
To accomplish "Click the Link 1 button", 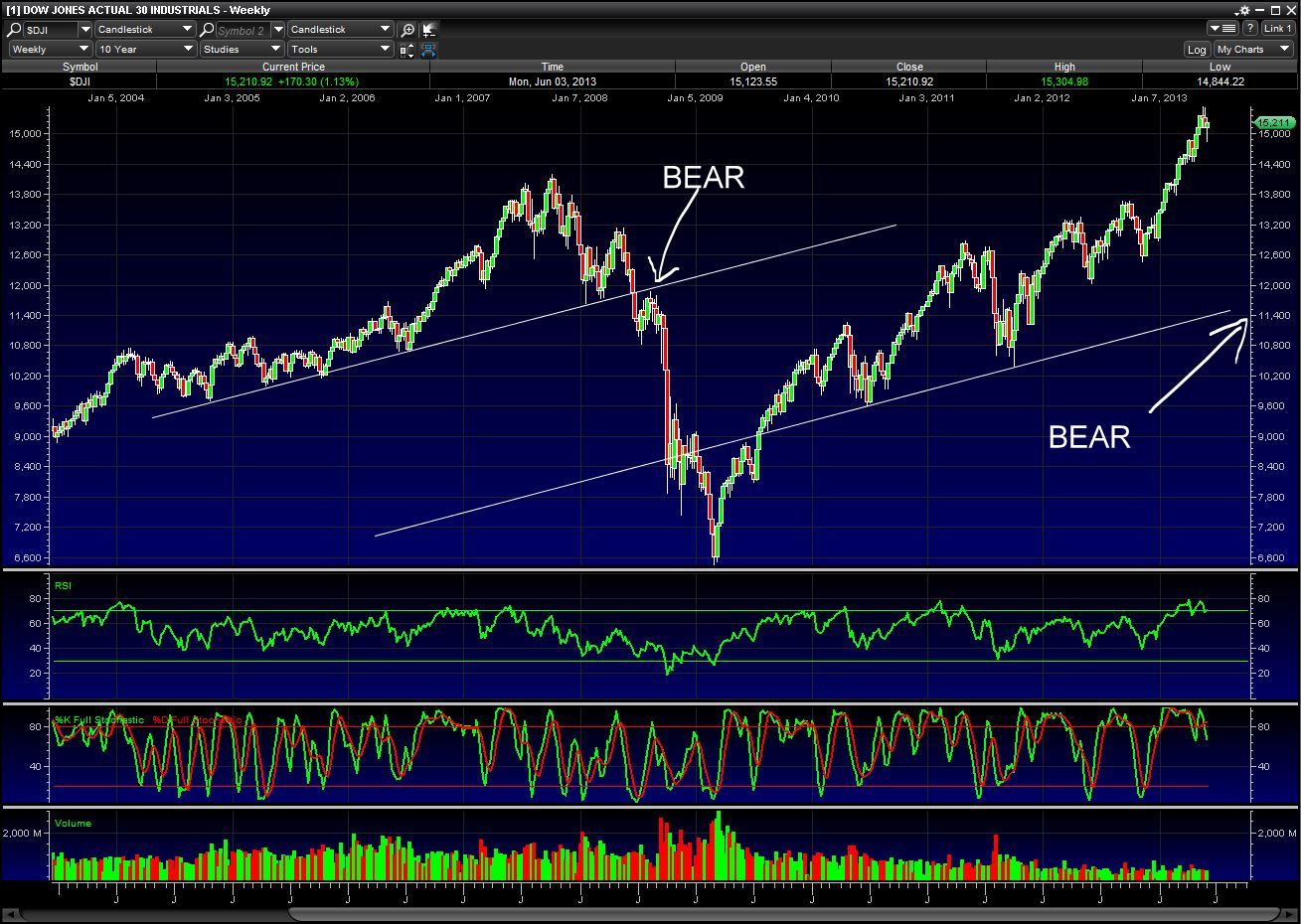I will point(1278,29).
